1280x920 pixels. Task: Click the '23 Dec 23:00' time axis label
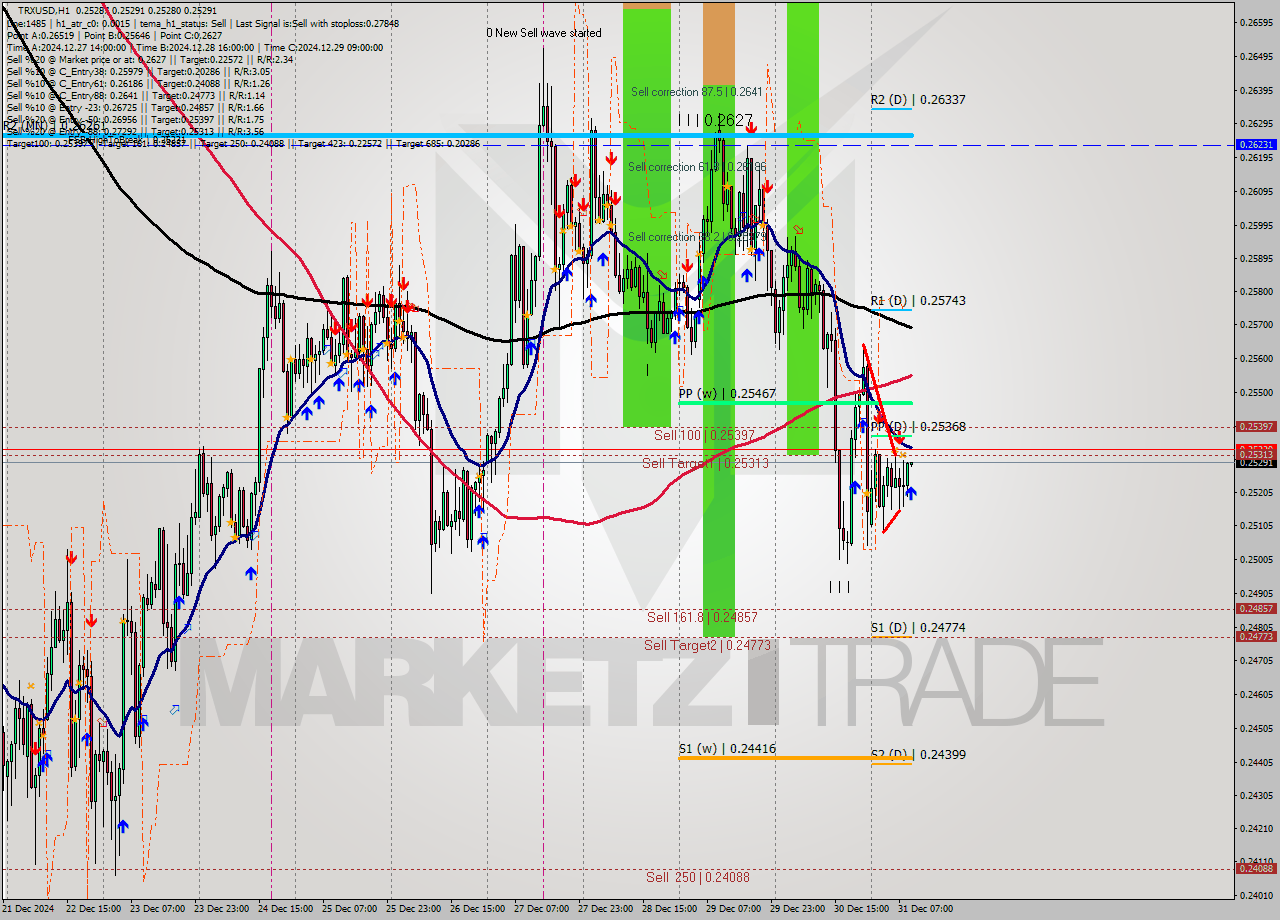(221, 909)
